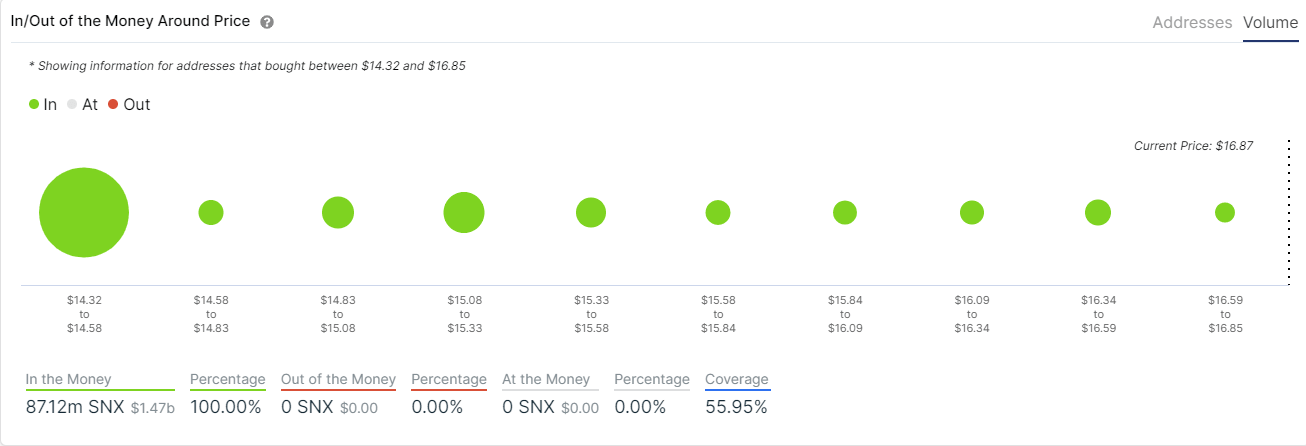This screenshot has height=446, width=1306.
Task: Toggle the gray At legend item
Action: point(82,104)
